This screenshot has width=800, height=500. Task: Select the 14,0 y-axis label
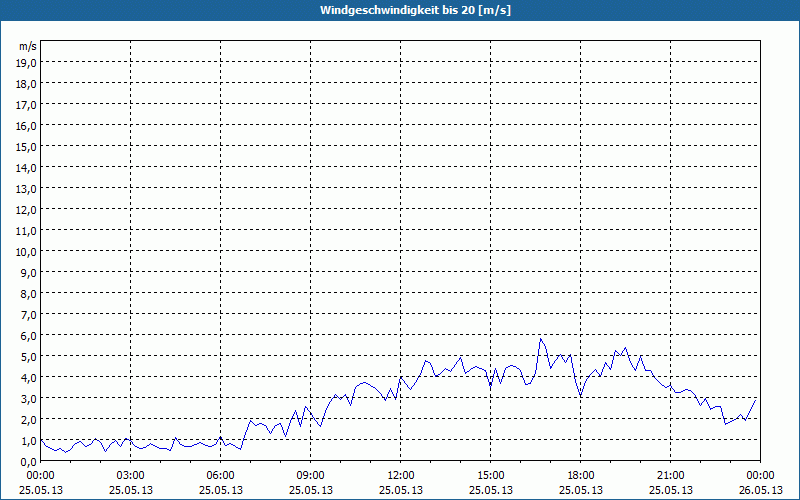coord(26,167)
